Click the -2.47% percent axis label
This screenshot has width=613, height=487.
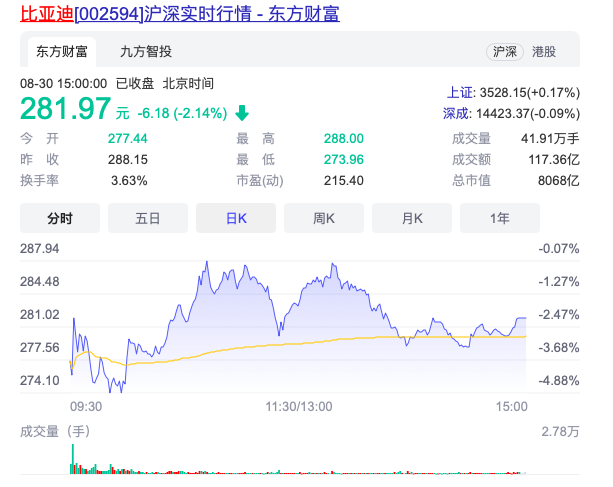coord(559,315)
